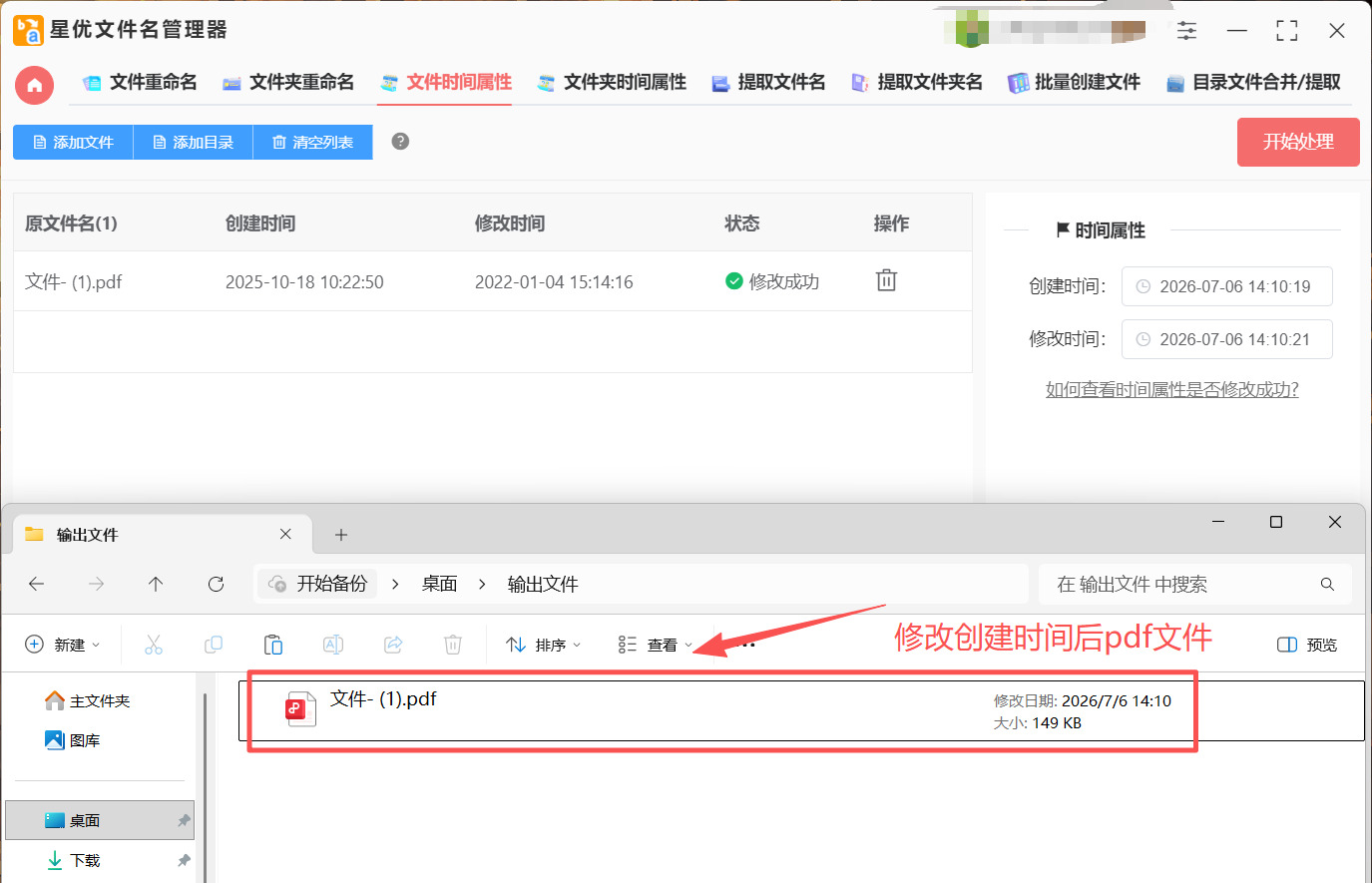
Task: Open the 排序 sort dropdown
Action: click(x=544, y=645)
